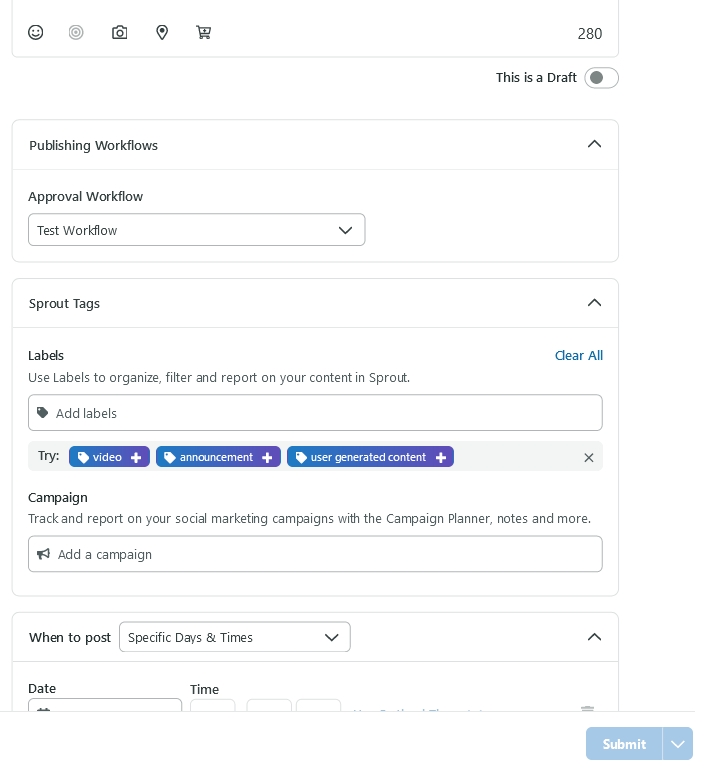Open the Approval Workflow dropdown
This screenshot has height=777, width=709.
196,230
